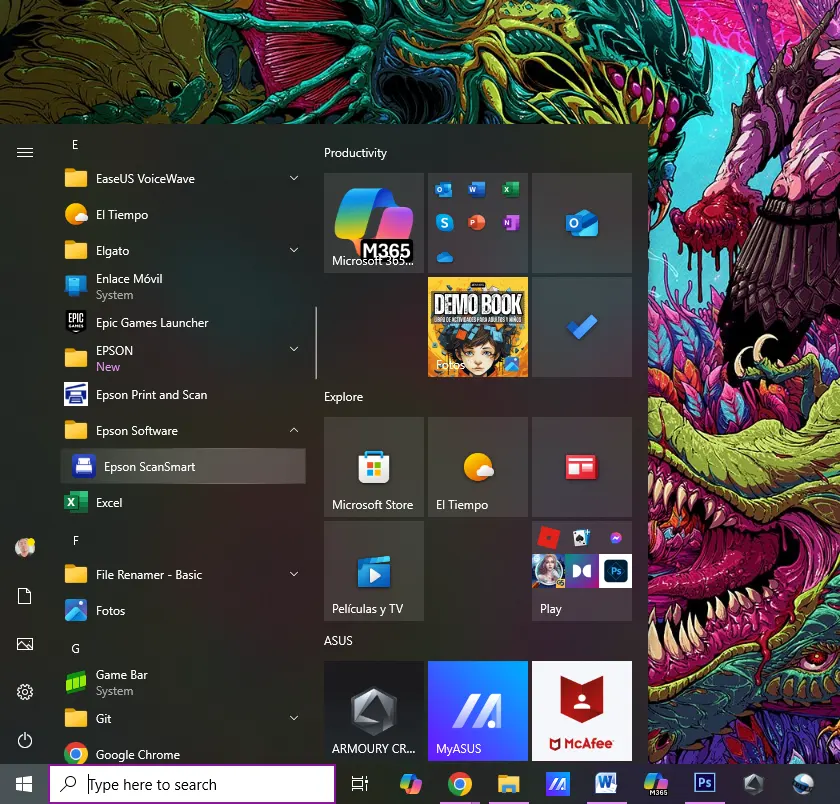
Task: Open the red News tile
Action: coord(582,467)
